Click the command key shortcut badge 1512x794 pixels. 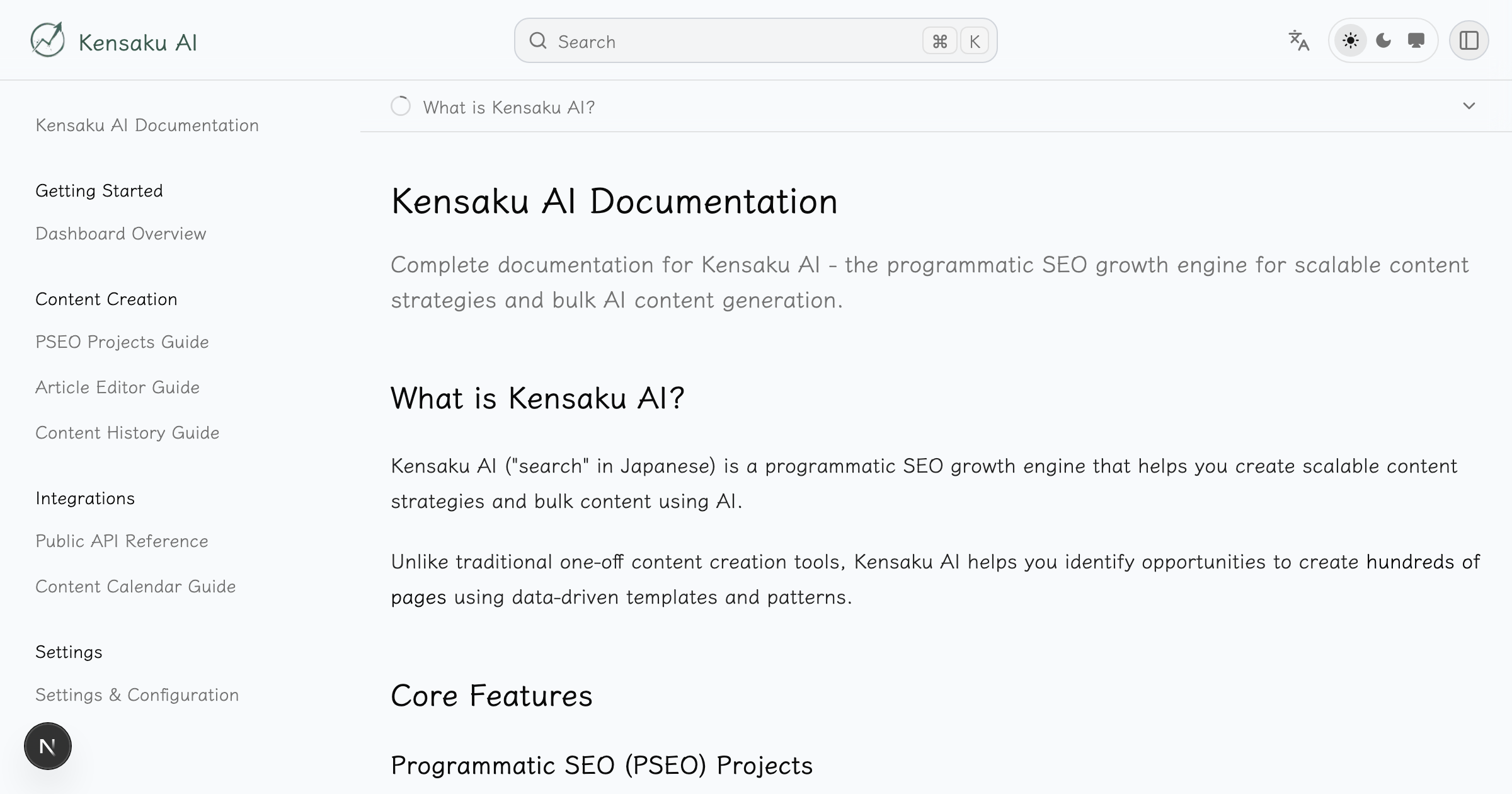click(x=939, y=41)
